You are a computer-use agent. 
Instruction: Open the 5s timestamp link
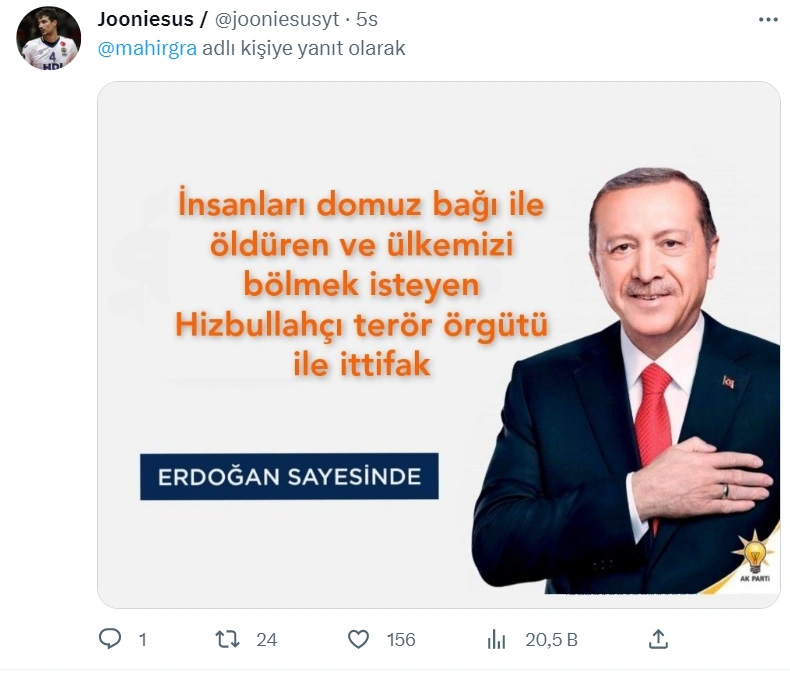click(367, 20)
